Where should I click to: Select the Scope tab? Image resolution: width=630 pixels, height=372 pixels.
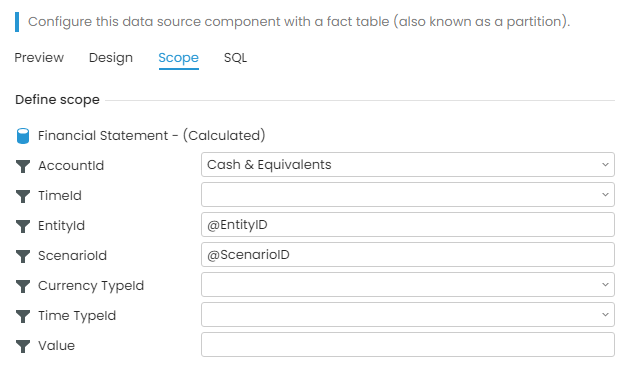point(178,58)
